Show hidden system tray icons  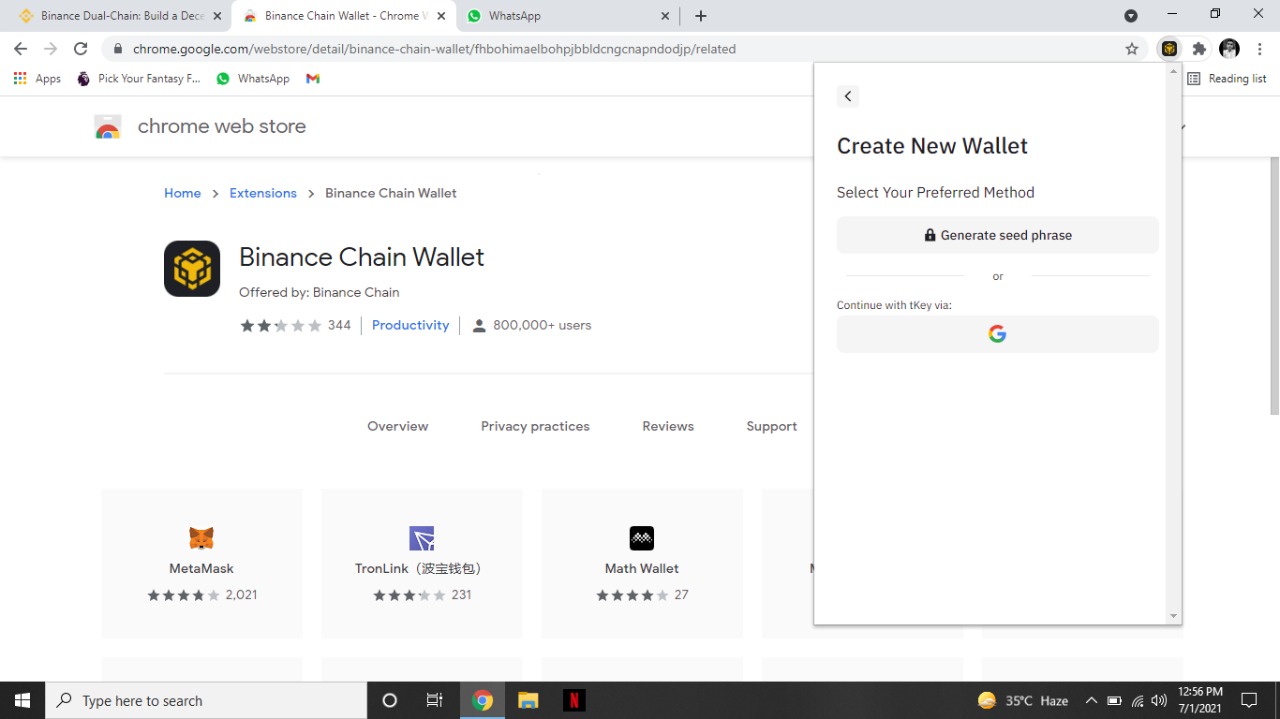1091,700
